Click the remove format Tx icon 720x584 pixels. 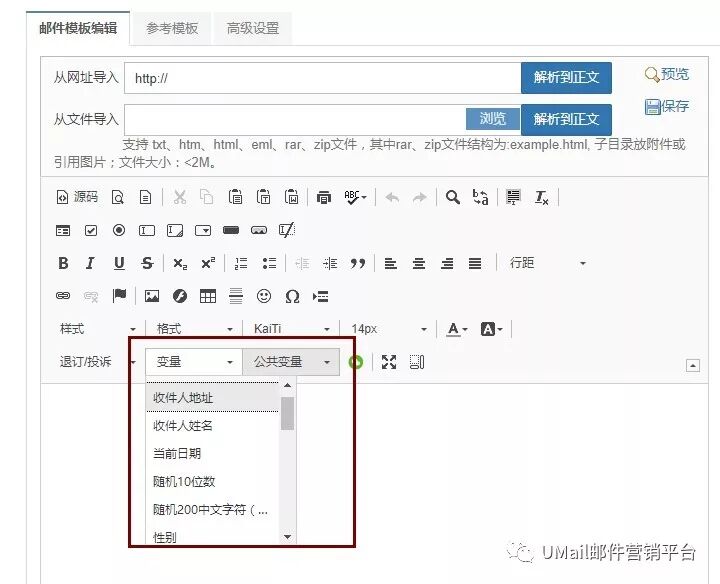coord(541,197)
